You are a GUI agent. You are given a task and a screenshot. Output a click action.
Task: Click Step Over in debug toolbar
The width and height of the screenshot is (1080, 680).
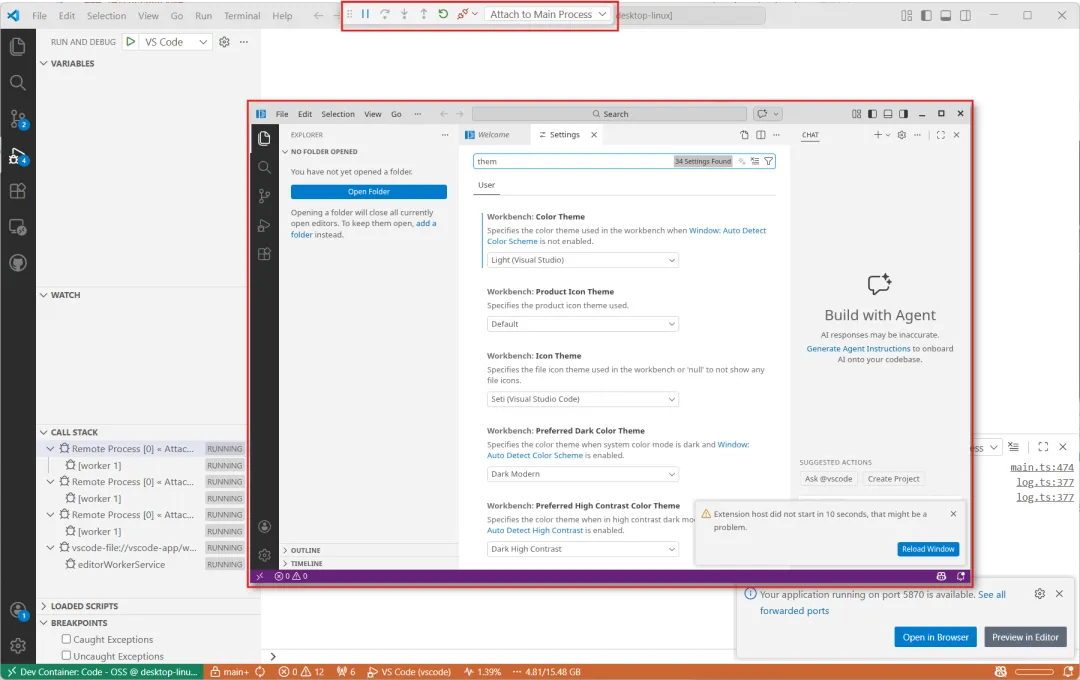pyautogui.click(x=385, y=14)
